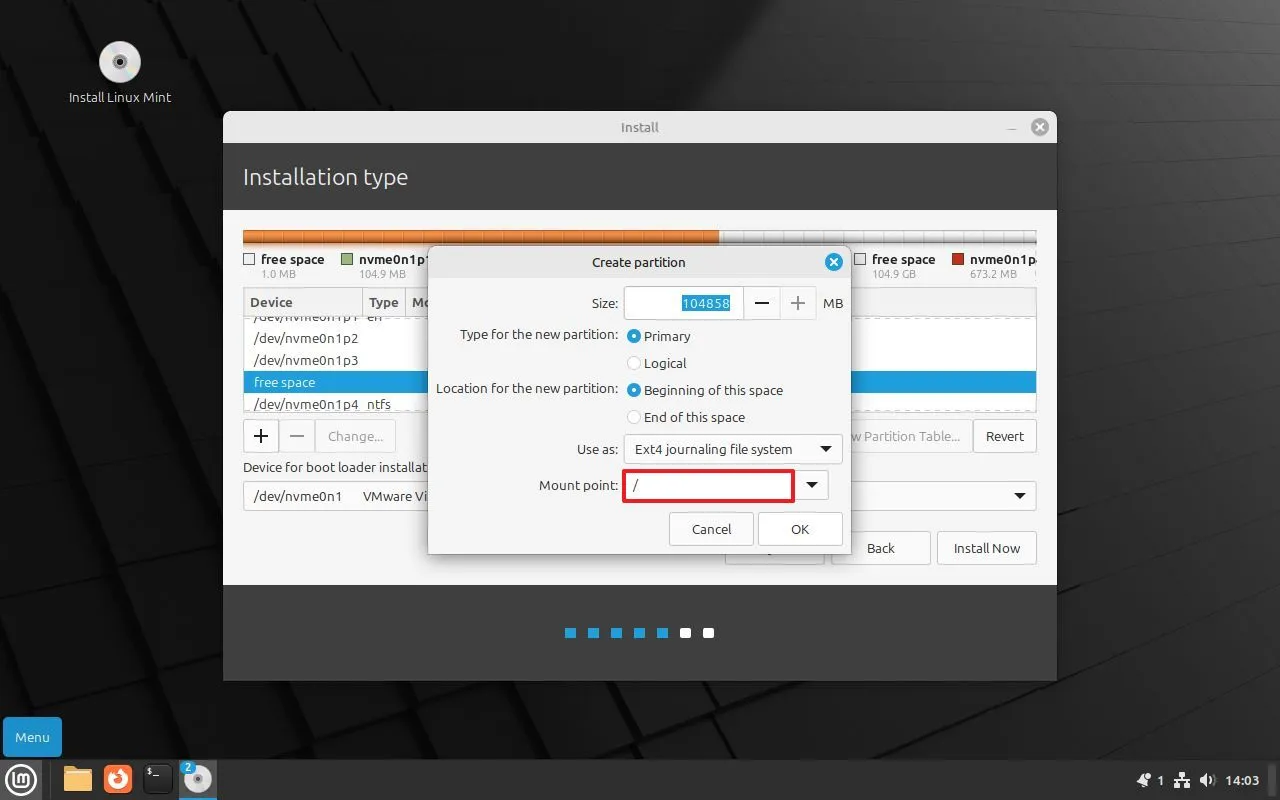Decrease the partition size with the minus stepper
The height and width of the screenshot is (800, 1280).
click(x=761, y=302)
